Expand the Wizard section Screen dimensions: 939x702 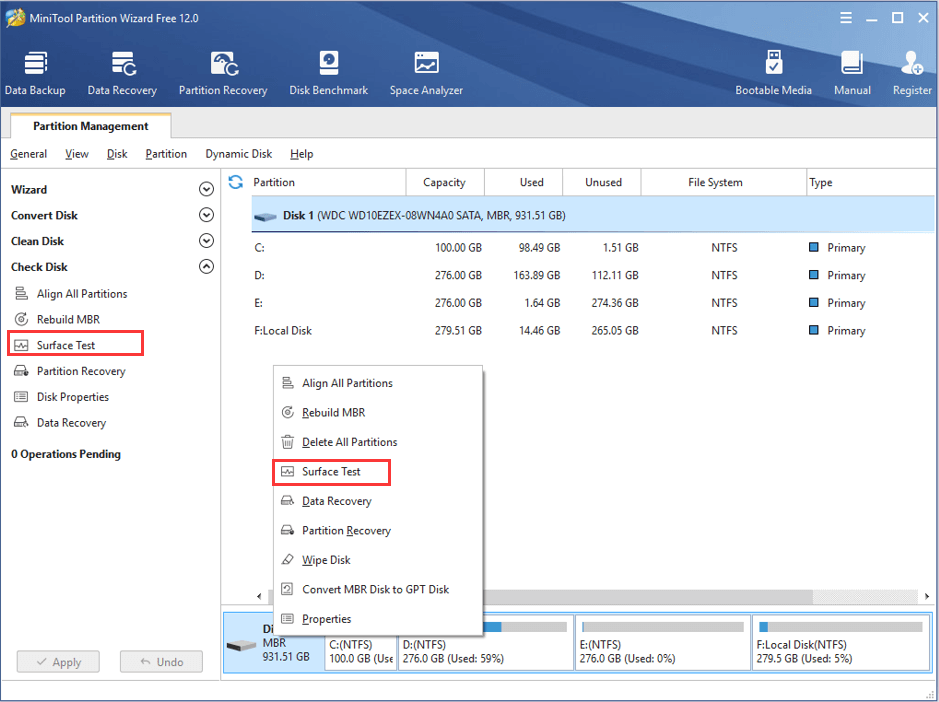206,189
